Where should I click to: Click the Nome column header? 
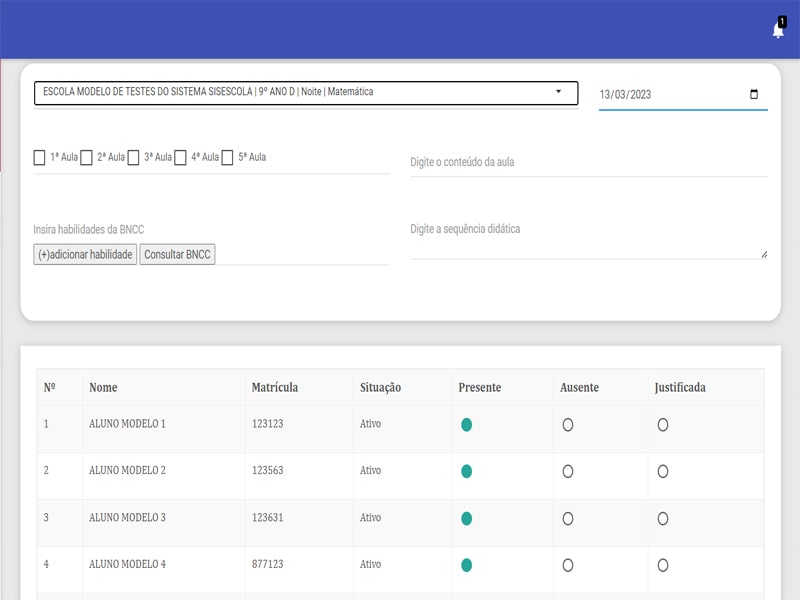point(103,387)
